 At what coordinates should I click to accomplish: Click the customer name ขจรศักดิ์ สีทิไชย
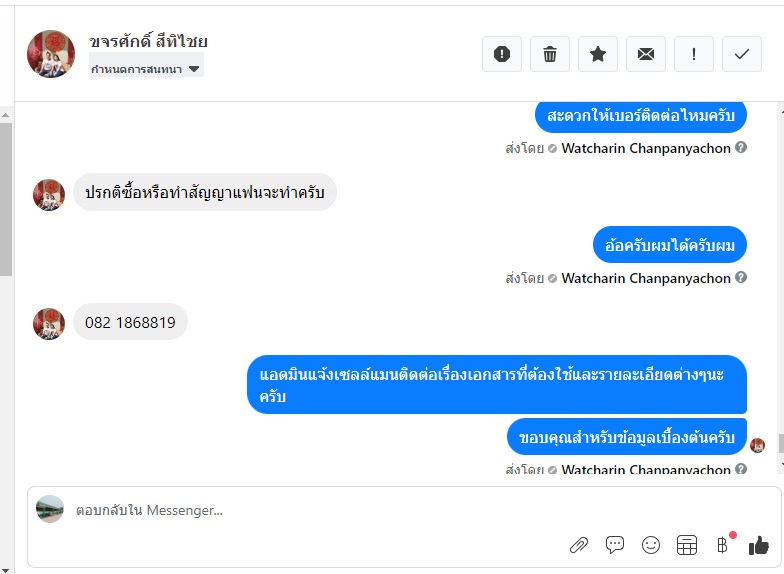pos(148,42)
